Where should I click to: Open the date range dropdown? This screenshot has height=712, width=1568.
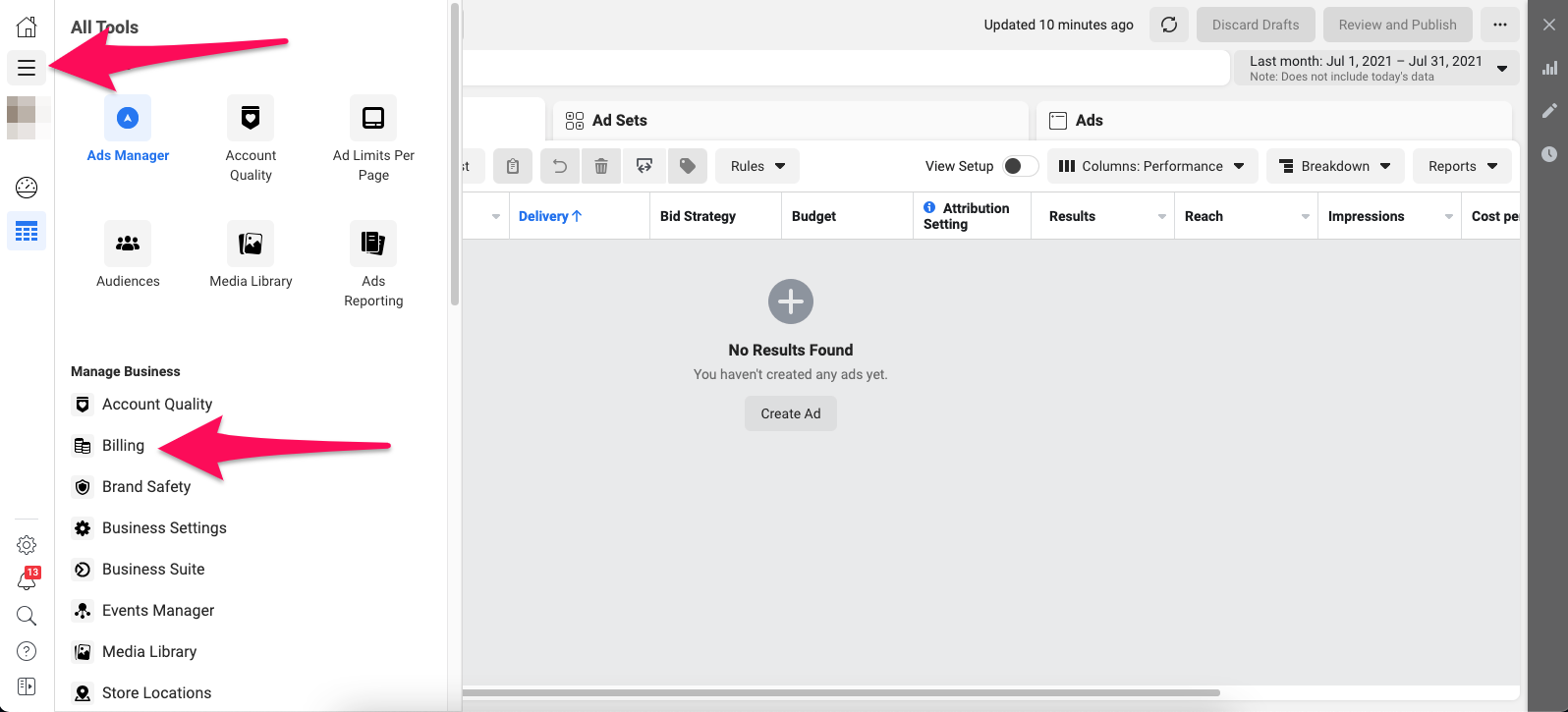[x=1376, y=68]
